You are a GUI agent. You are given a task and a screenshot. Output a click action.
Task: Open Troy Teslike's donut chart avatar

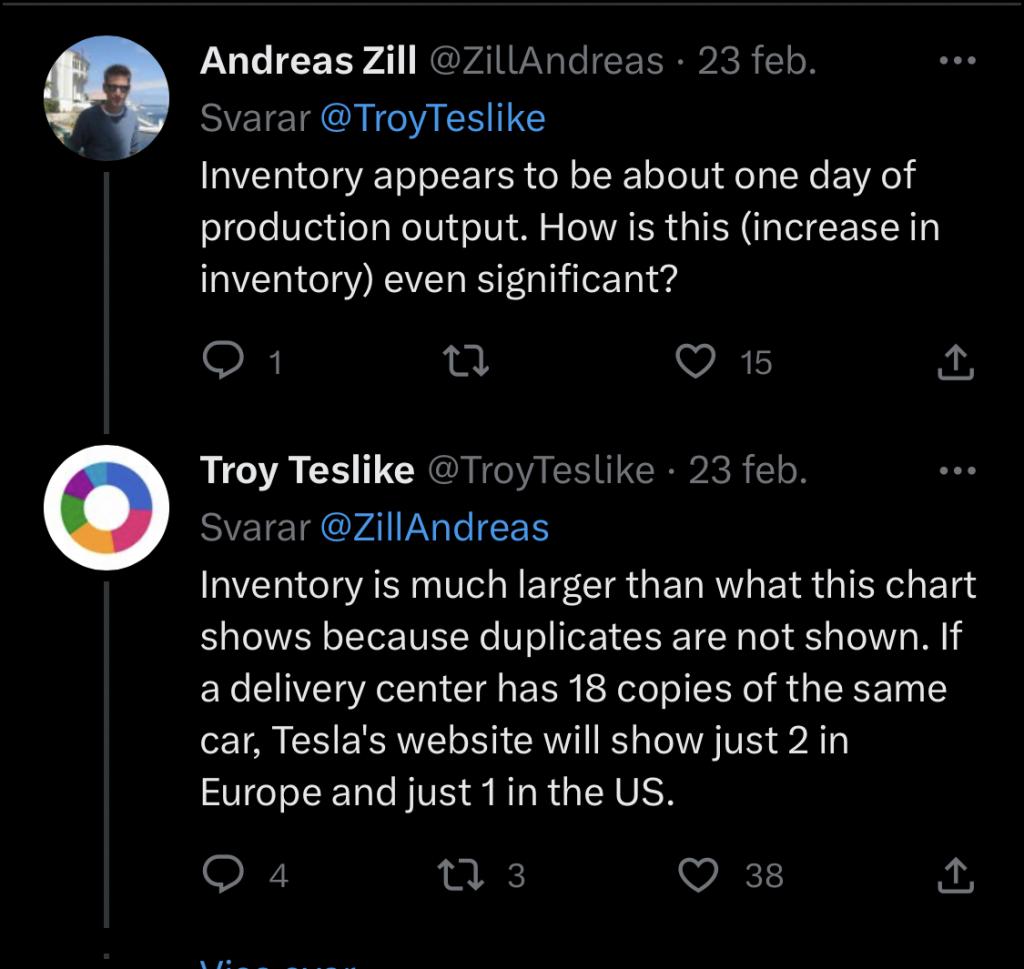pos(106,507)
